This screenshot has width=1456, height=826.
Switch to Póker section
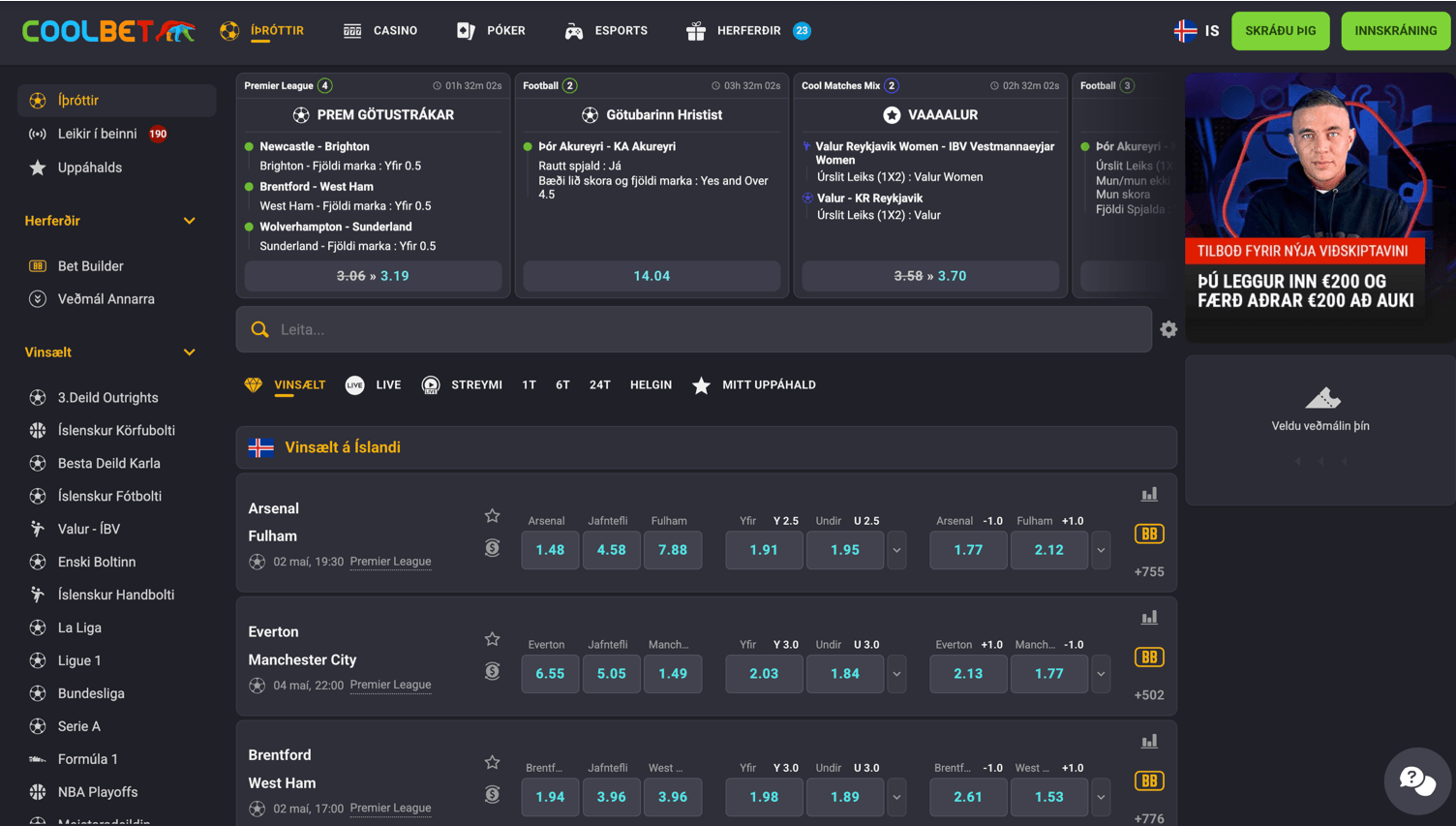click(x=491, y=31)
